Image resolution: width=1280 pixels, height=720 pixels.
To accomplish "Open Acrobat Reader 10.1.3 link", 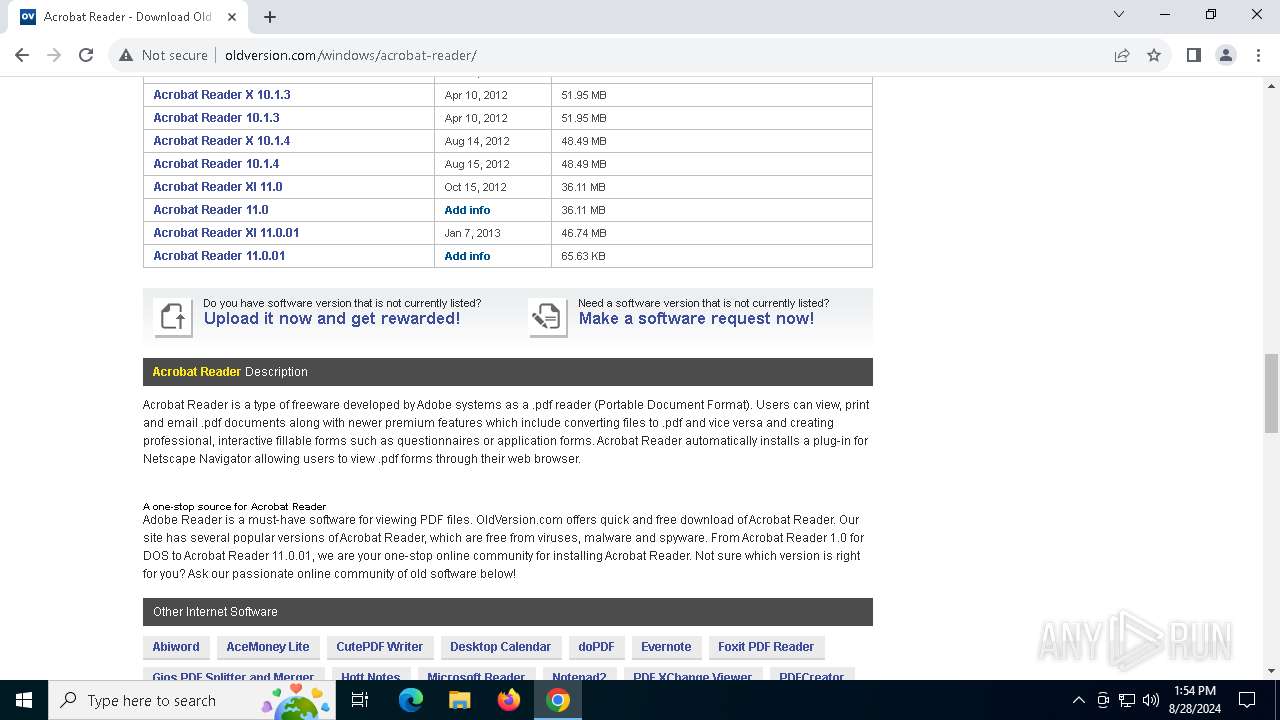I will (216, 118).
